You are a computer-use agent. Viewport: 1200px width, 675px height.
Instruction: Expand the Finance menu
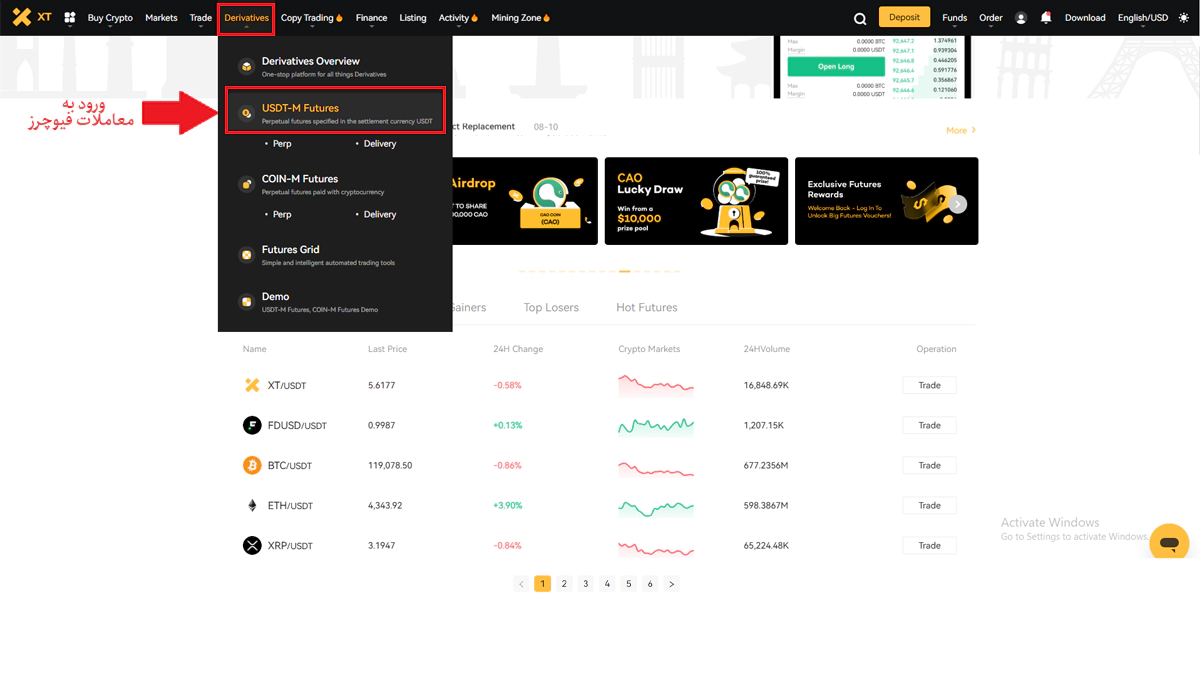(x=371, y=18)
